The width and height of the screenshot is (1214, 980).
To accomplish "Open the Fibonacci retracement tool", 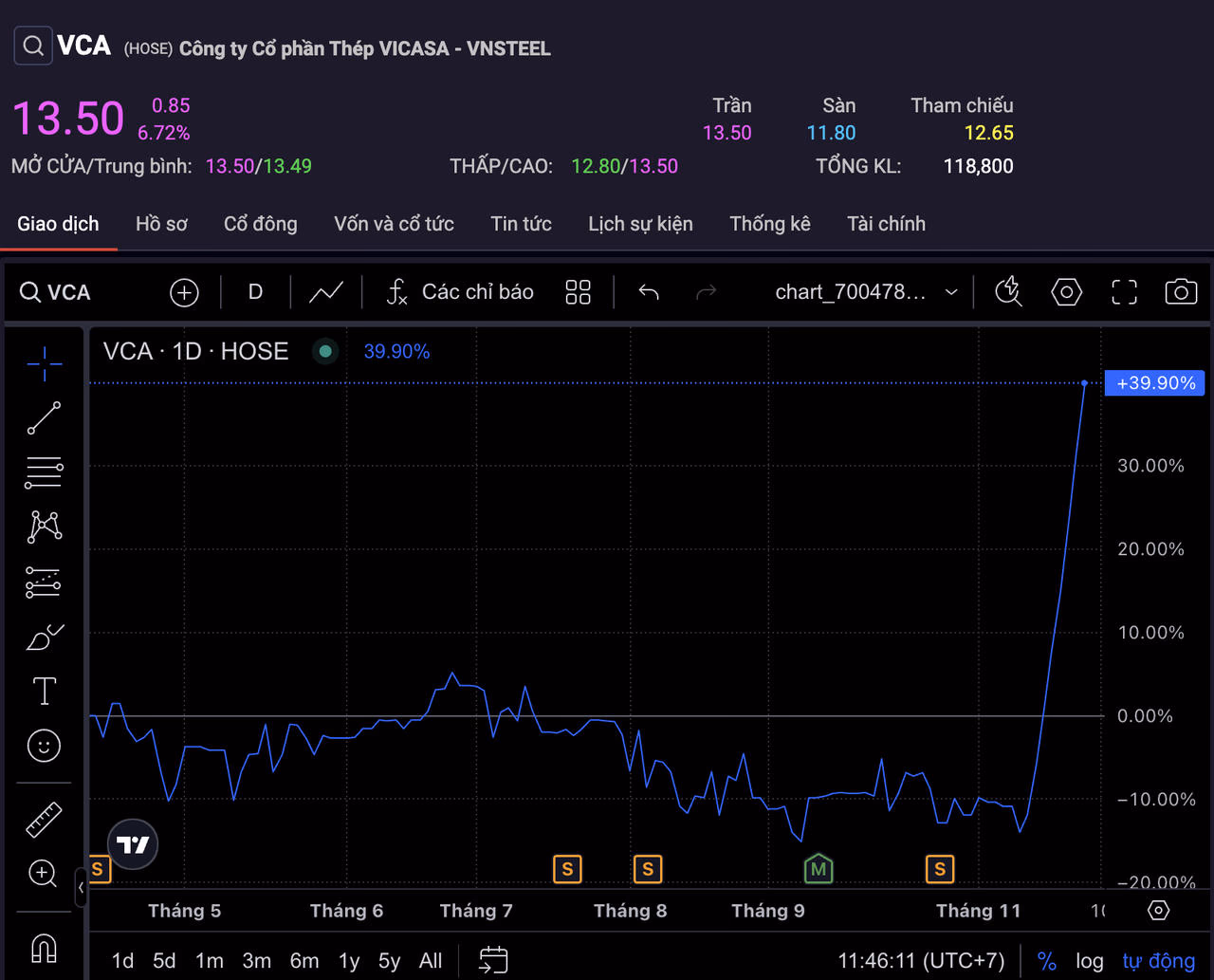I will (x=44, y=472).
